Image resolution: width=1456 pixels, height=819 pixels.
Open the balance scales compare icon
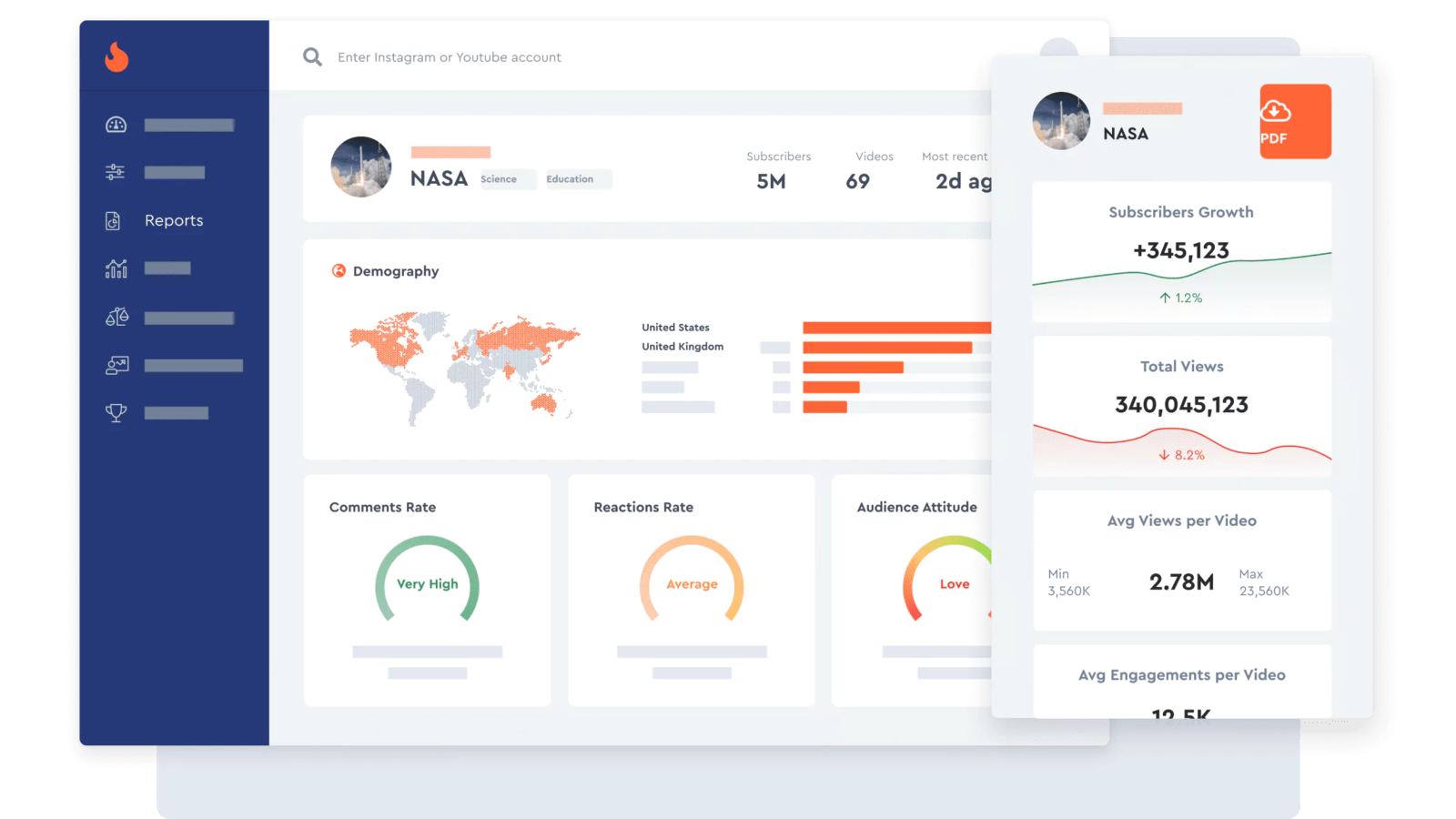(116, 317)
